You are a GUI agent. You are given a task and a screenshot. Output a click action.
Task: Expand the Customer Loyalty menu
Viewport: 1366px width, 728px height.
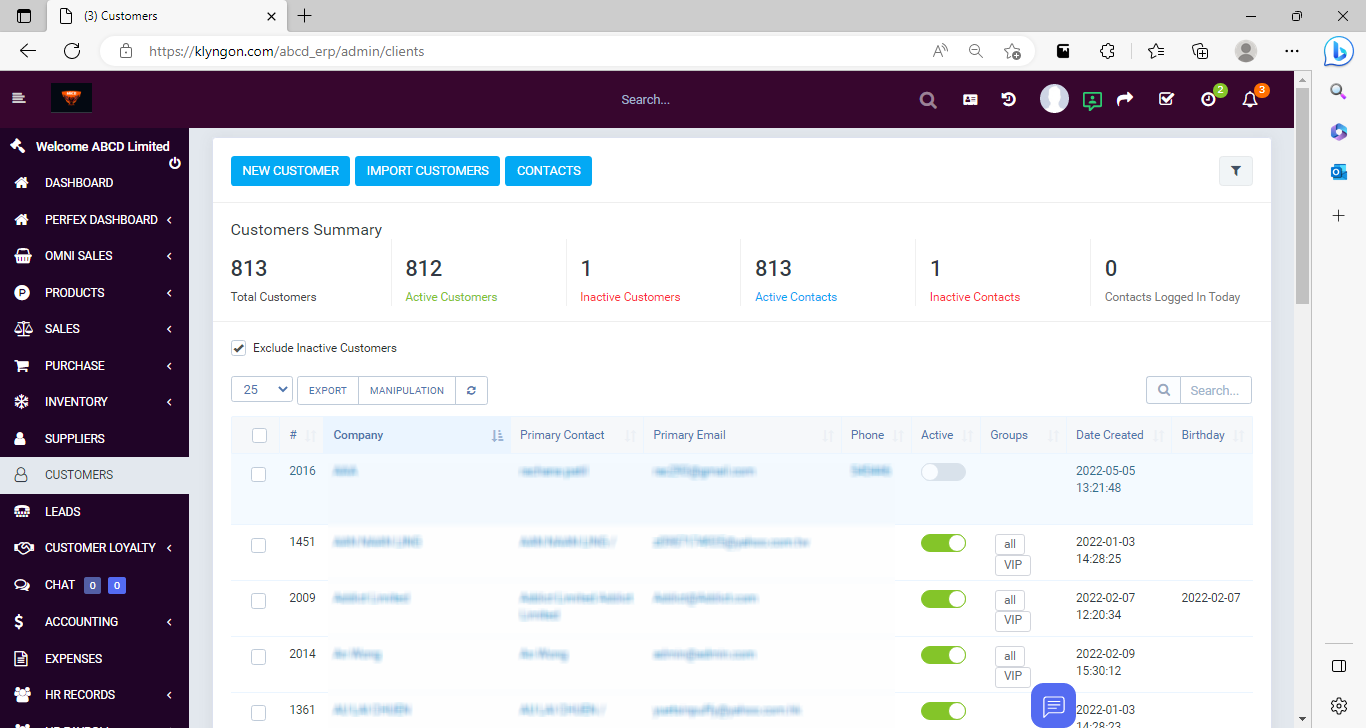click(x=94, y=548)
